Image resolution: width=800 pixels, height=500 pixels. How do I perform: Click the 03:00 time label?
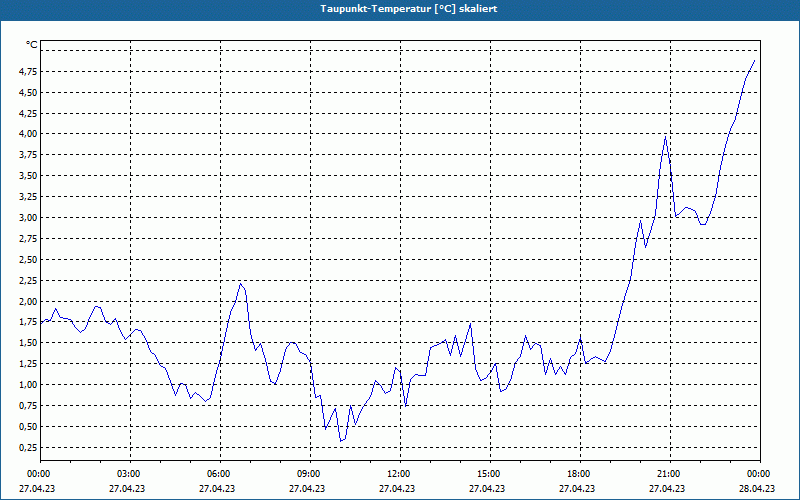click(128, 474)
